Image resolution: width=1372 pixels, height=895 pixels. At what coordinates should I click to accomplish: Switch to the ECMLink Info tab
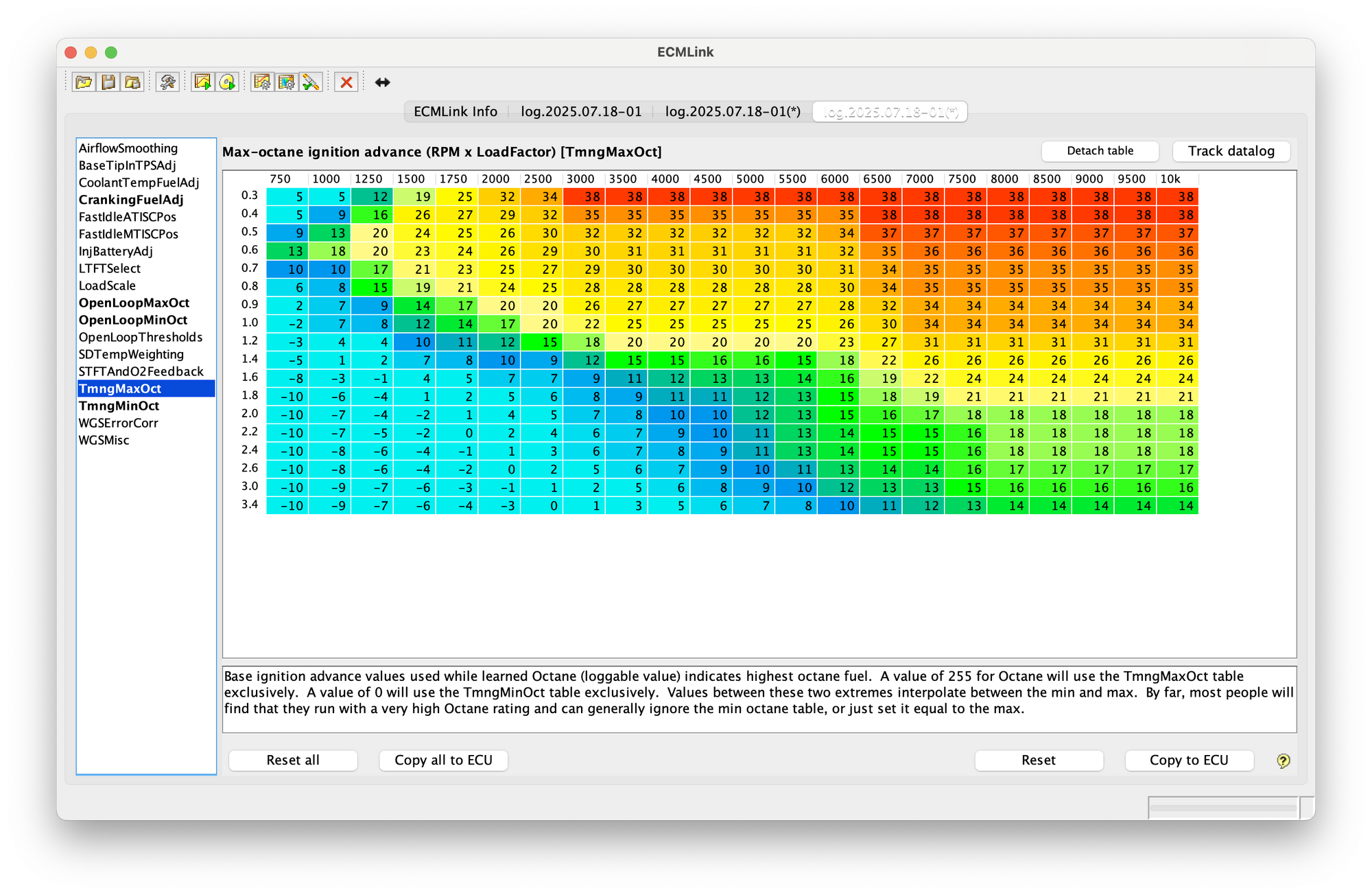[456, 112]
